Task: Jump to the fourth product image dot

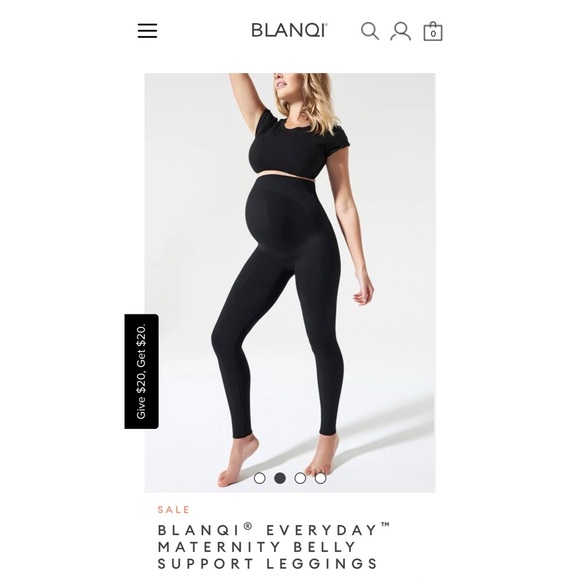Action: pos(320,478)
